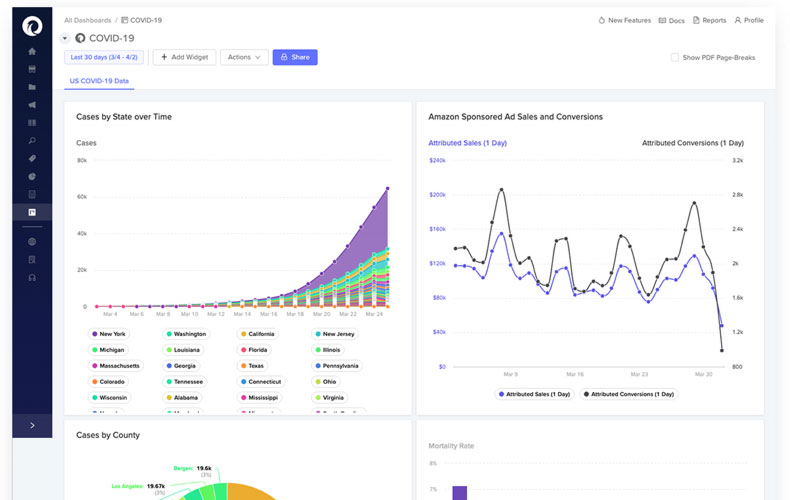Open the globe icon in the sidebar
The height and width of the screenshot is (500, 790).
pyautogui.click(x=32, y=241)
